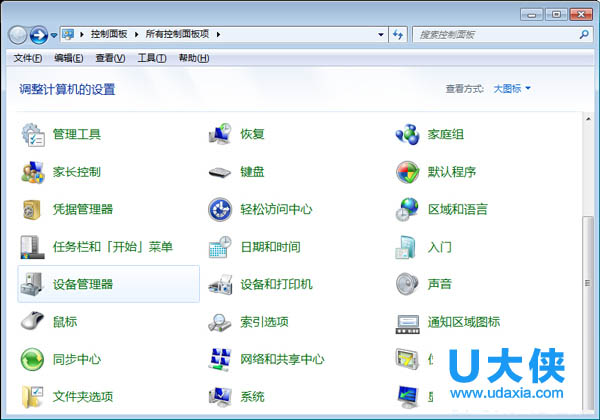Open the 日期和时间 icon

pos(221,247)
